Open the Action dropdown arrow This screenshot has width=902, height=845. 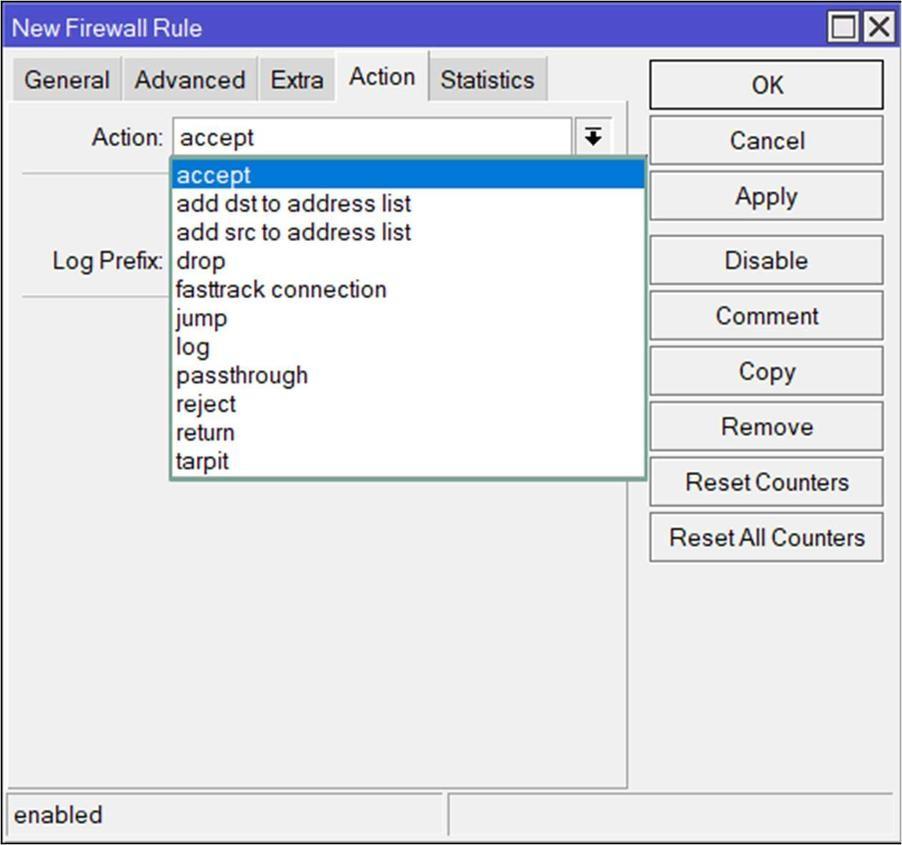click(593, 137)
